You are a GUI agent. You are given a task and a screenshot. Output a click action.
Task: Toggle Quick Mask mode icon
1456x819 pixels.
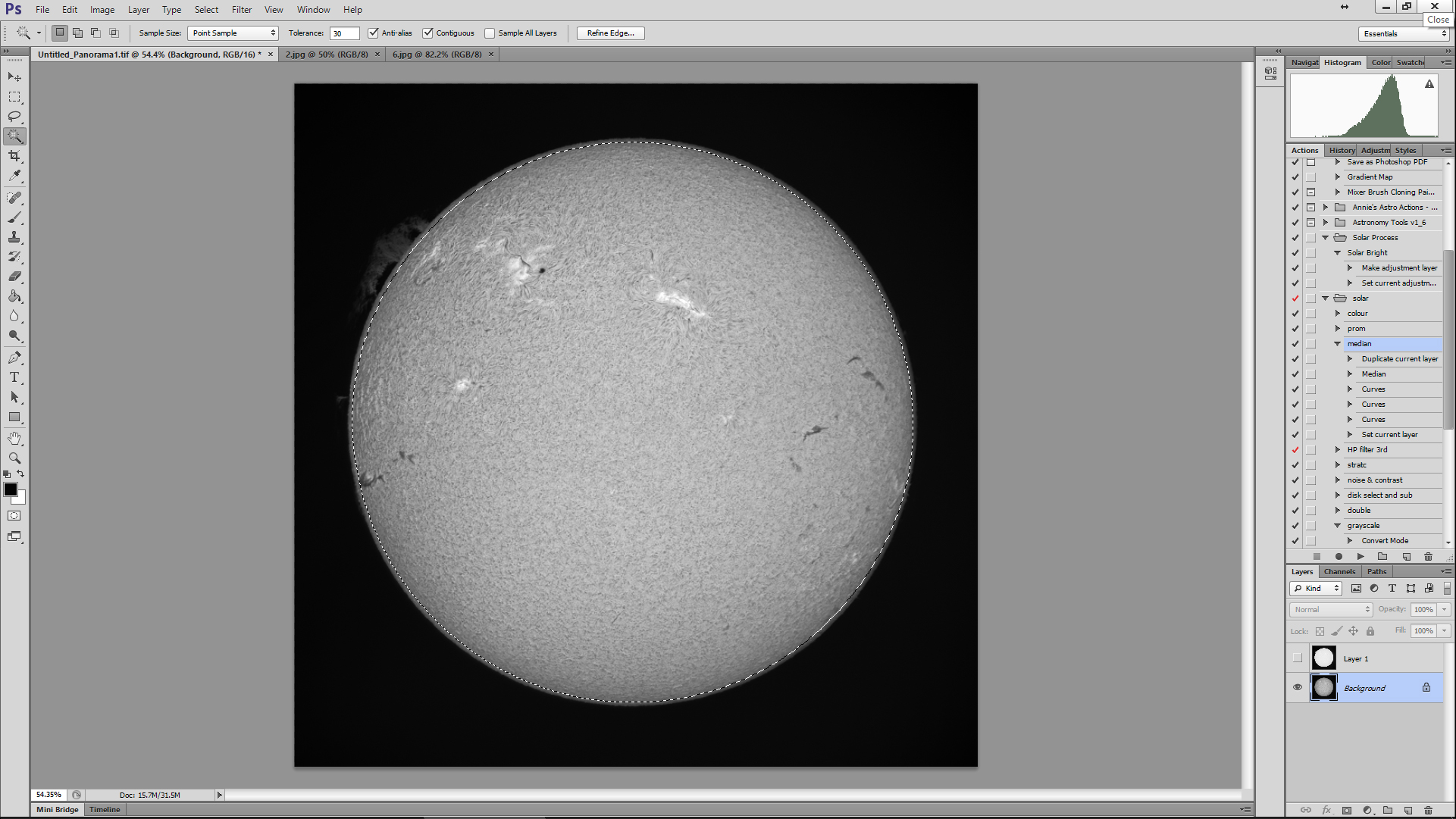coord(14,516)
